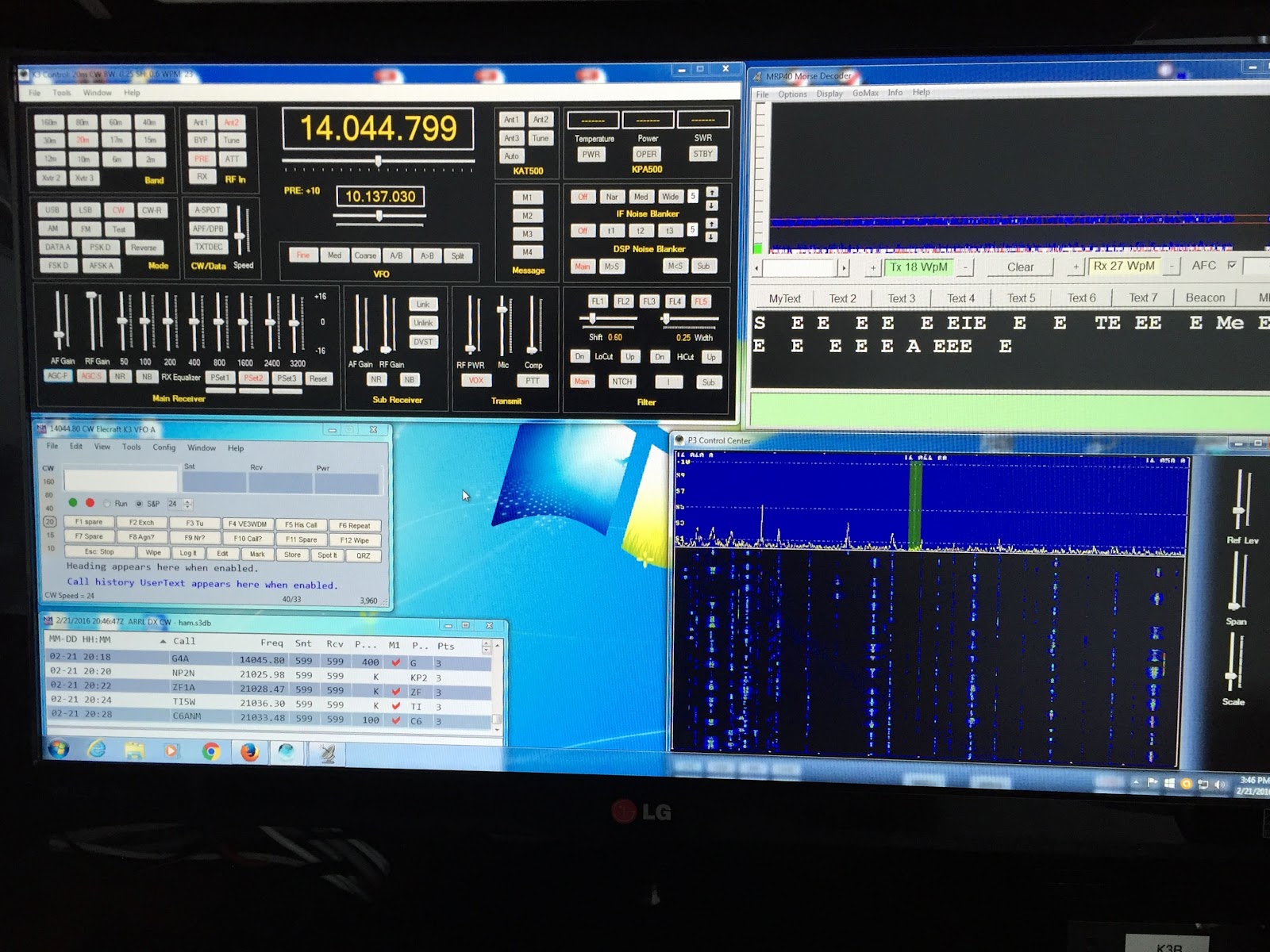
Task: Select USB mode
Action: pyautogui.click(x=52, y=210)
